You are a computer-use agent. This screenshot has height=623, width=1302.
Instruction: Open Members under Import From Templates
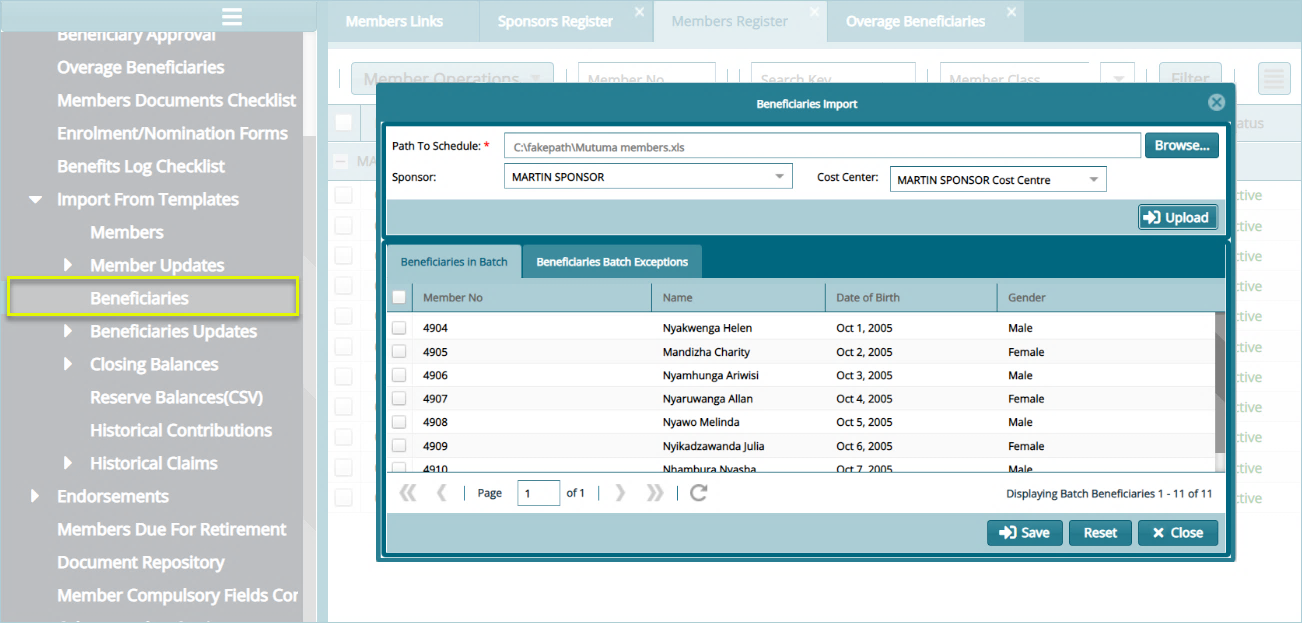(x=127, y=232)
